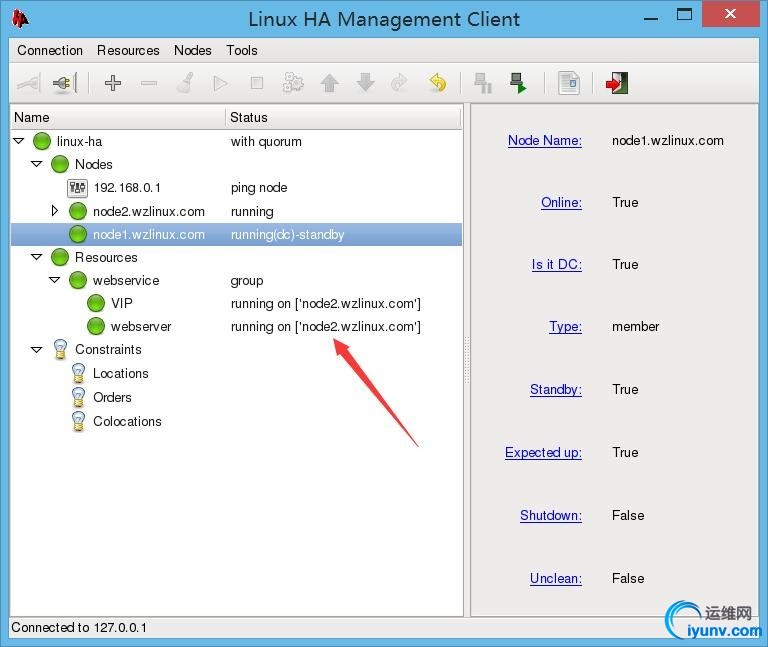Image resolution: width=768 pixels, height=647 pixels.
Task: Click the red exit door icon
Action: (617, 83)
